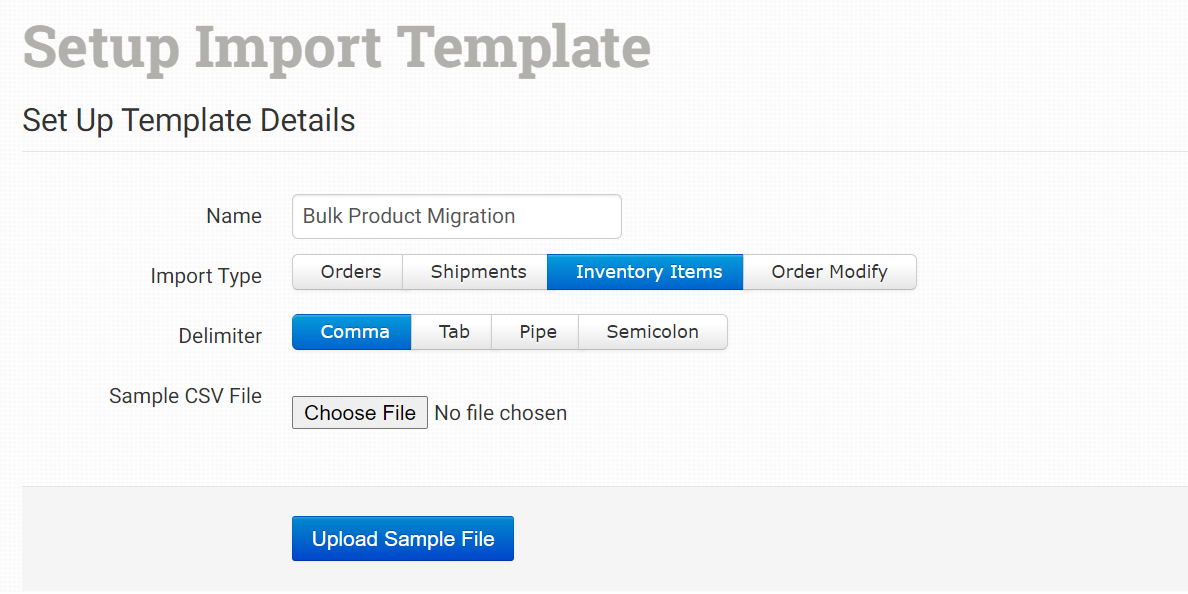Pick Pipe as the delimiter

535,332
